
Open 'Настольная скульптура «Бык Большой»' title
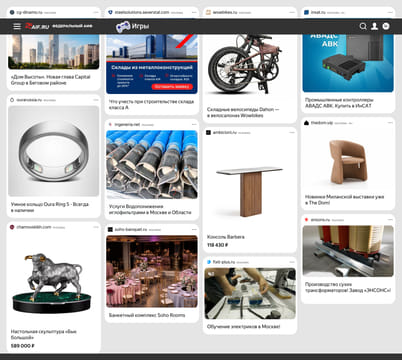point(44,334)
